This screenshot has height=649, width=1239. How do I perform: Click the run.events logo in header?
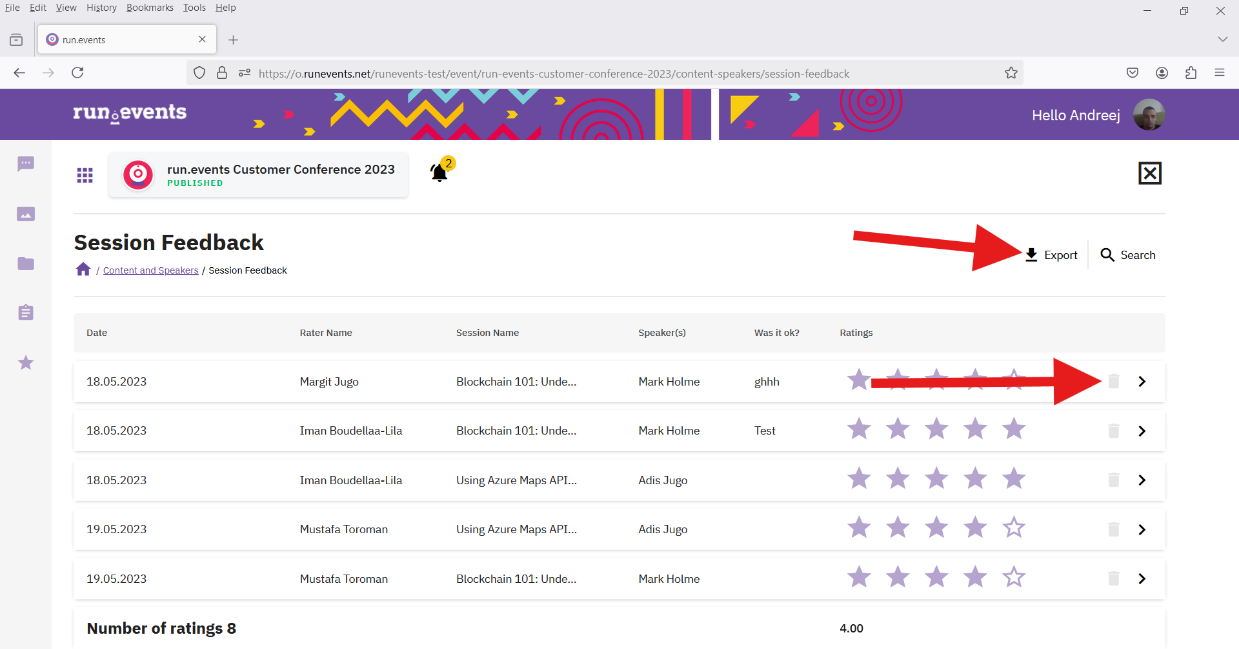(130, 113)
